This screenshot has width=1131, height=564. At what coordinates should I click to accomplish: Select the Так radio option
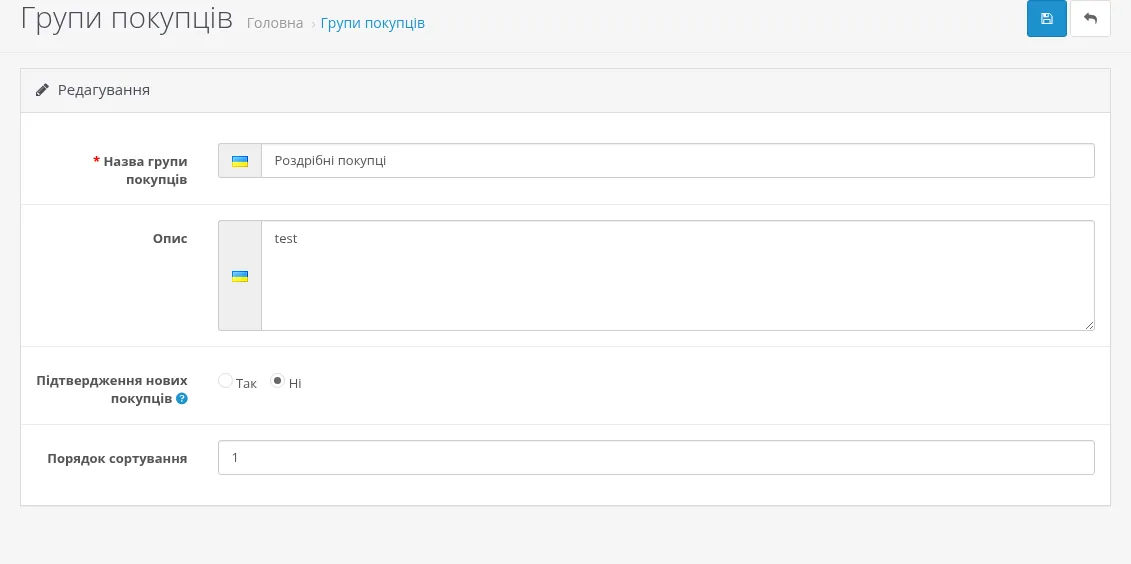[x=225, y=381]
